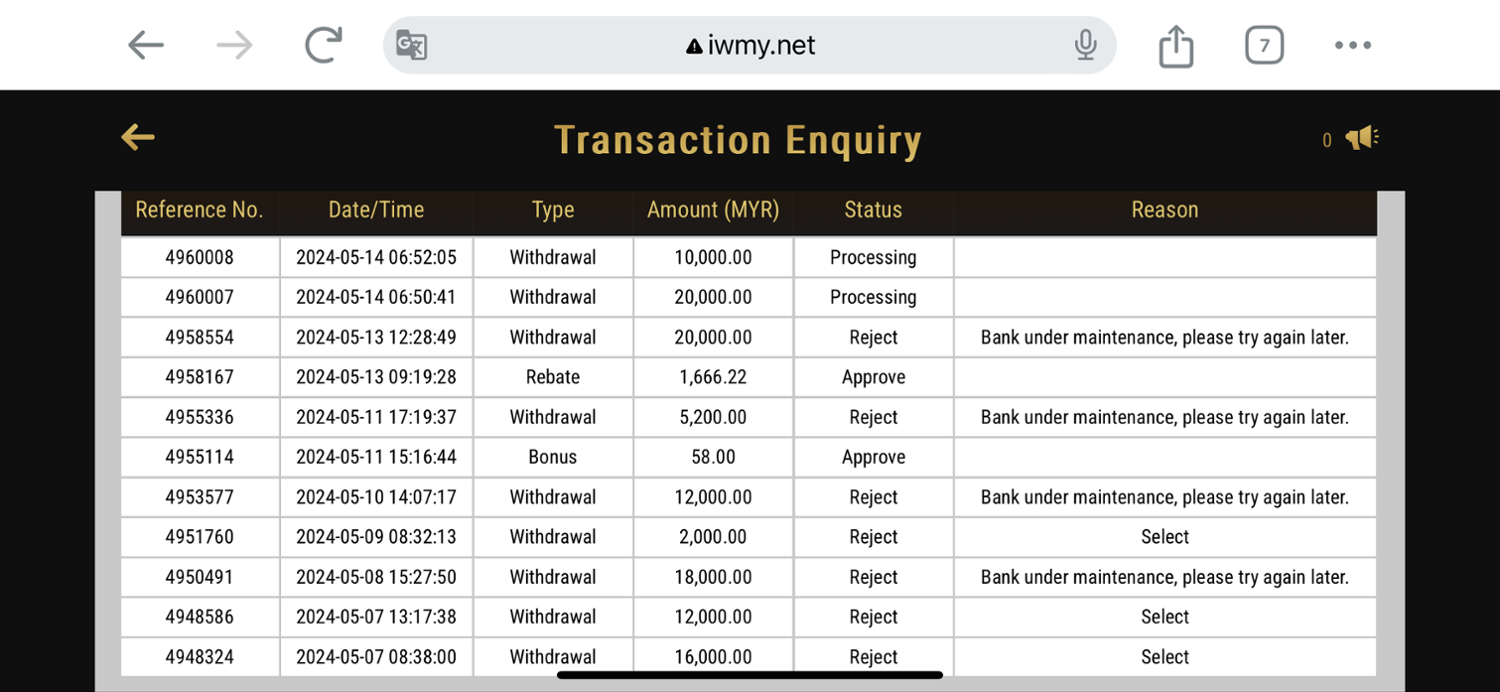Viewport: 1500px width, 692px height.
Task: Open the tab switcher showing 7 tabs
Action: [x=1264, y=45]
